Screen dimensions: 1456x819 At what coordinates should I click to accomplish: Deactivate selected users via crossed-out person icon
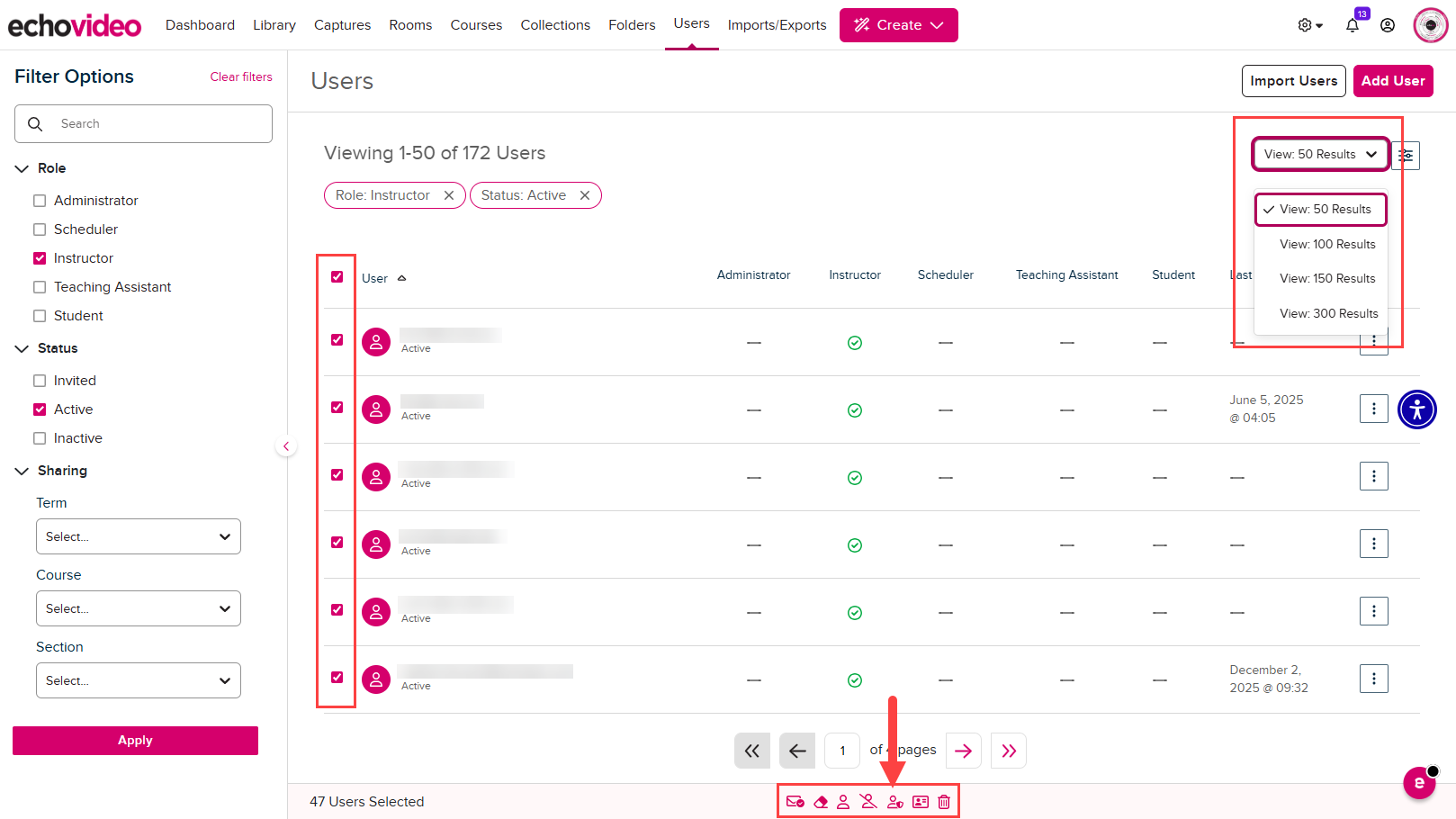[867, 801]
